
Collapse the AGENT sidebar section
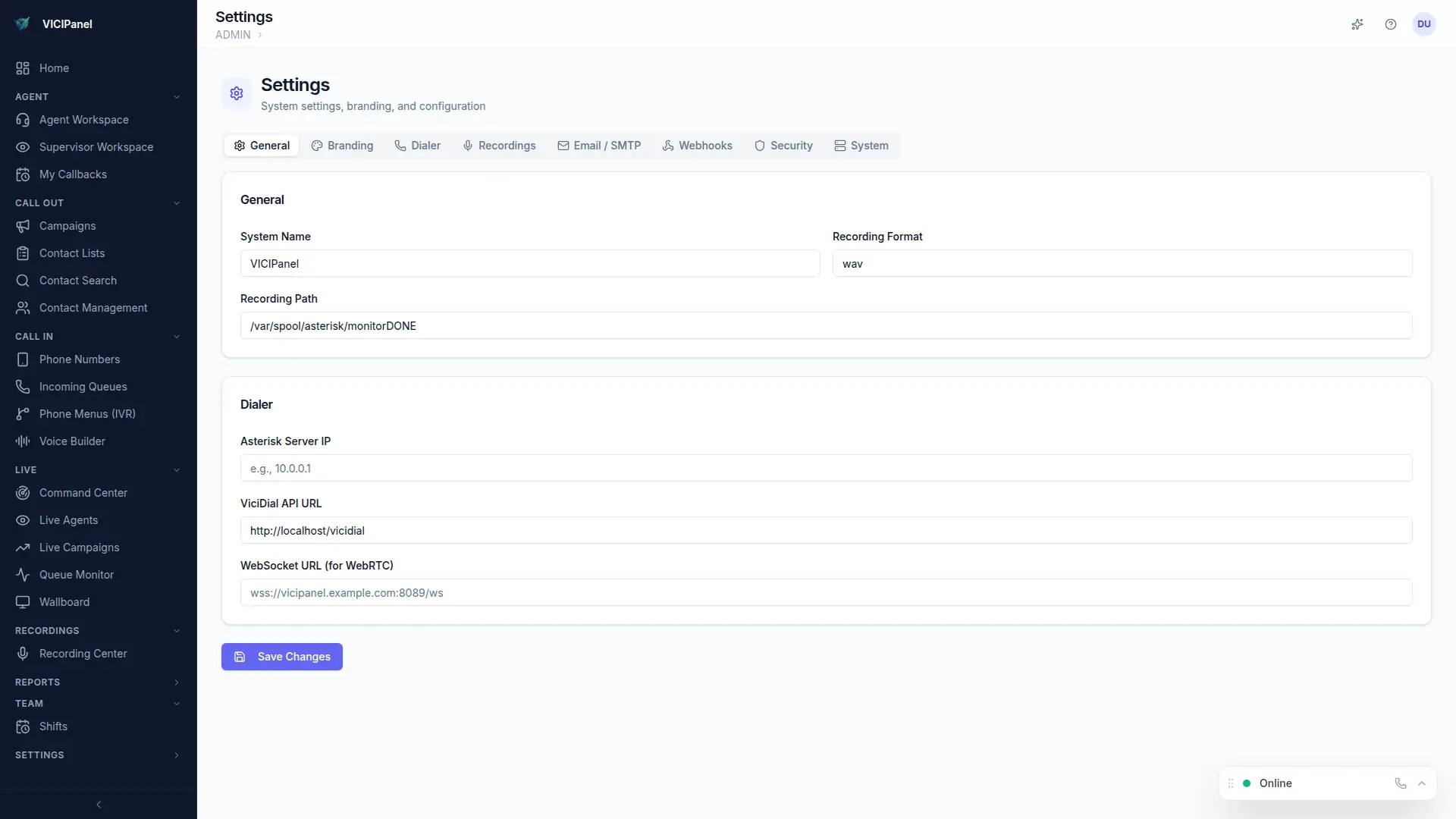point(177,97)
